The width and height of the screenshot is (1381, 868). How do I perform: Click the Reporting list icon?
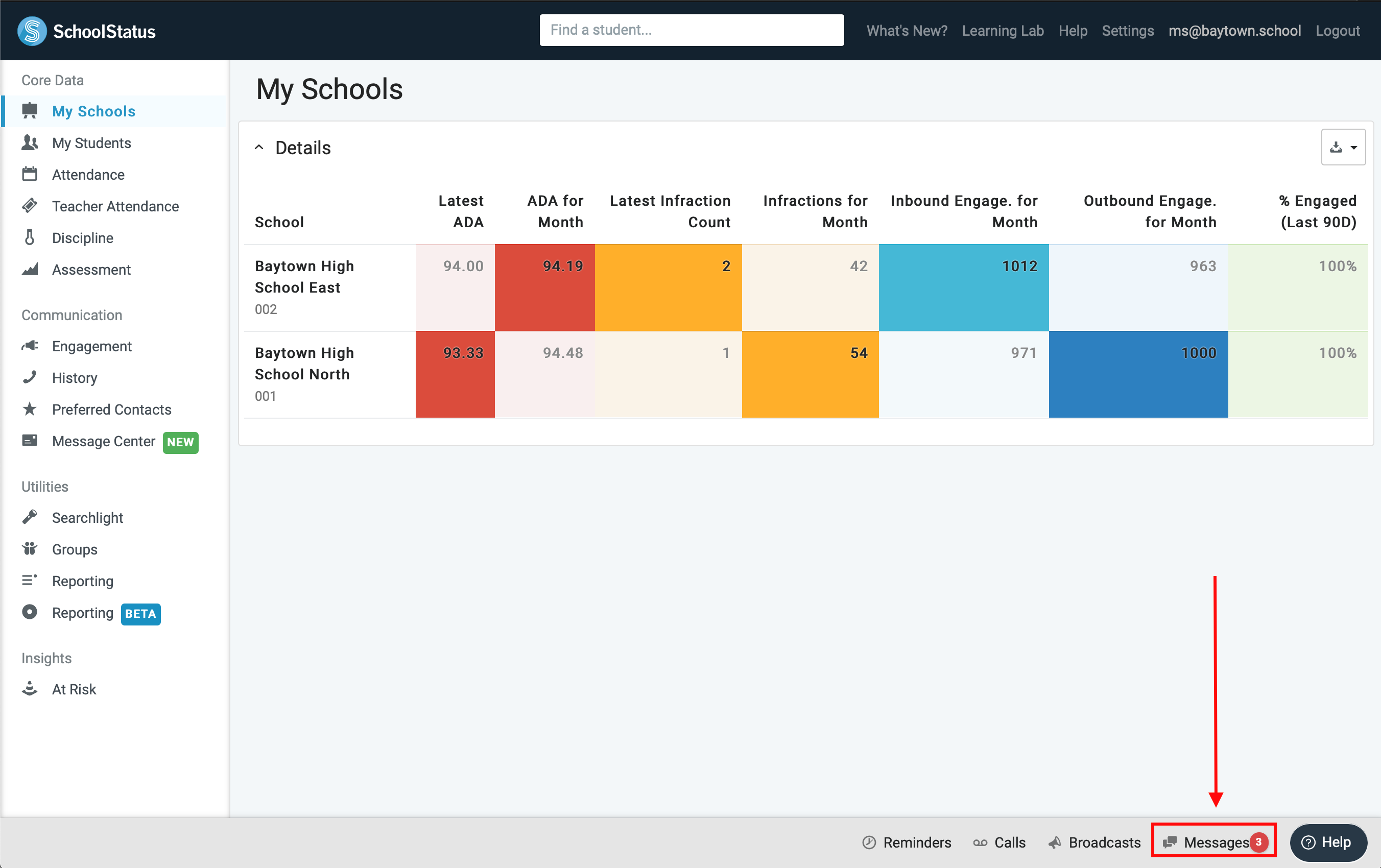tap(30, 580)
